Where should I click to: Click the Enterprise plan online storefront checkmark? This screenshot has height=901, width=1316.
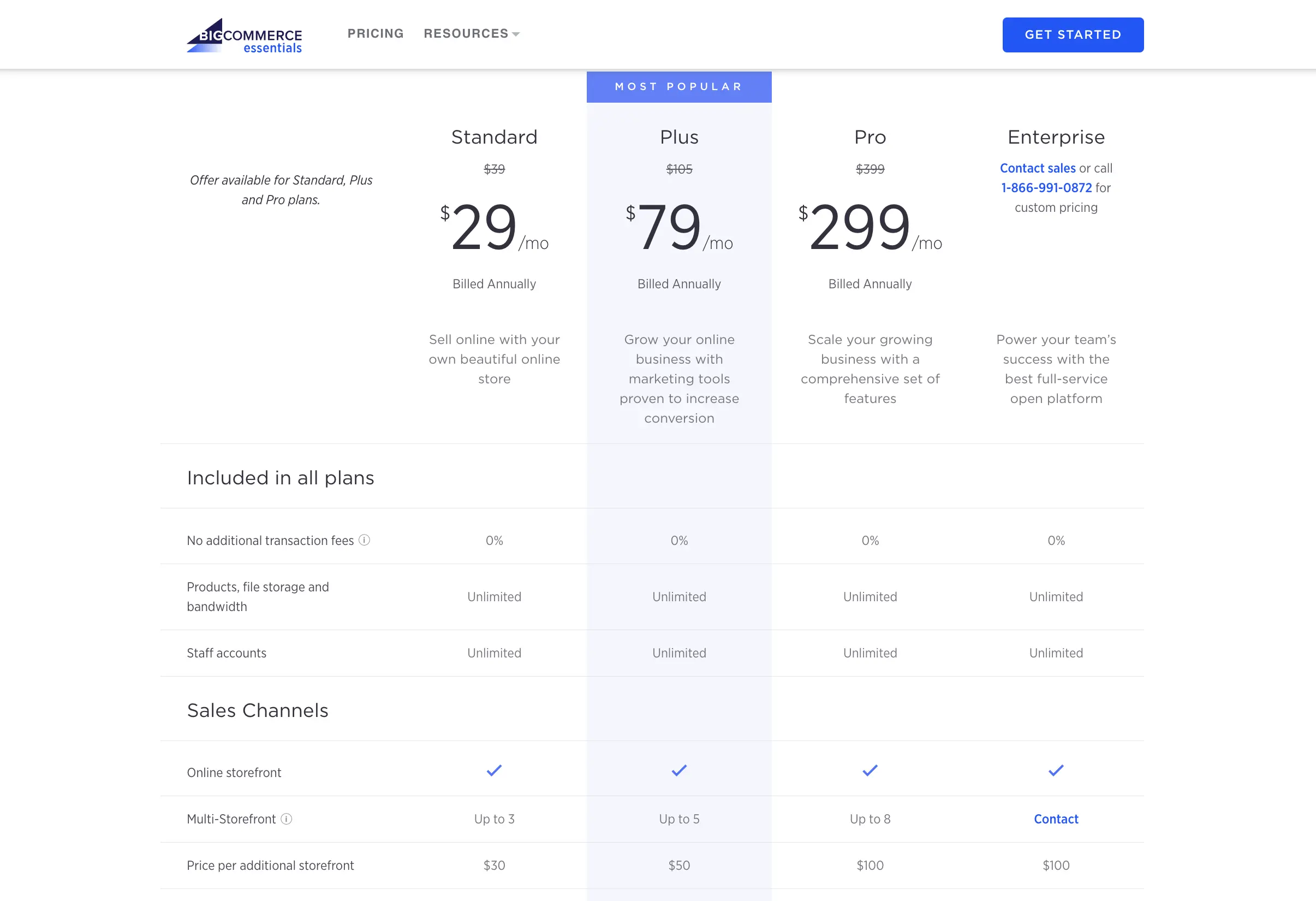[x=1055, y=770]
